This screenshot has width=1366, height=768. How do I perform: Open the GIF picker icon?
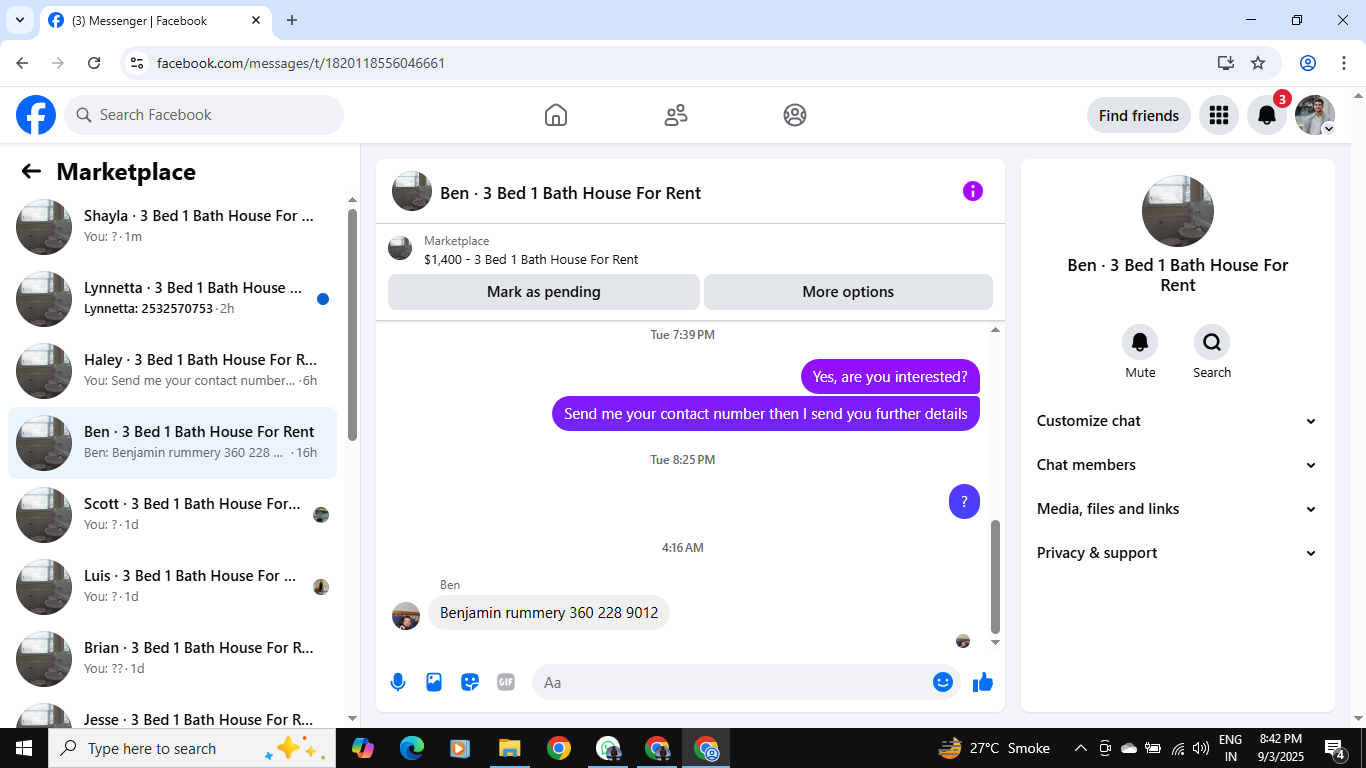[506, 682]
